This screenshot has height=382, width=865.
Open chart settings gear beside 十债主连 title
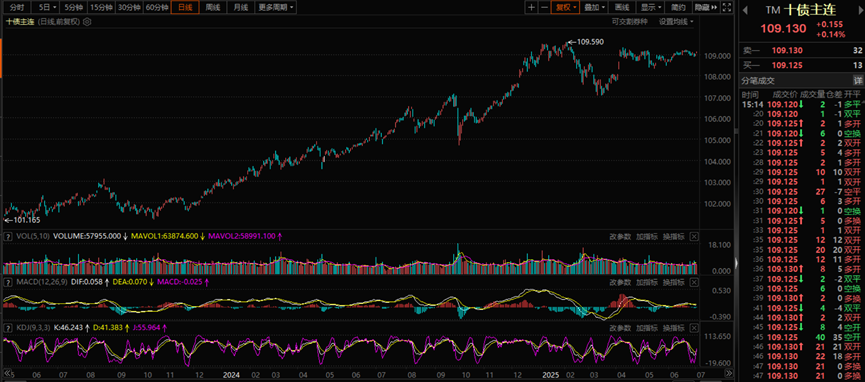click(87, 22)
